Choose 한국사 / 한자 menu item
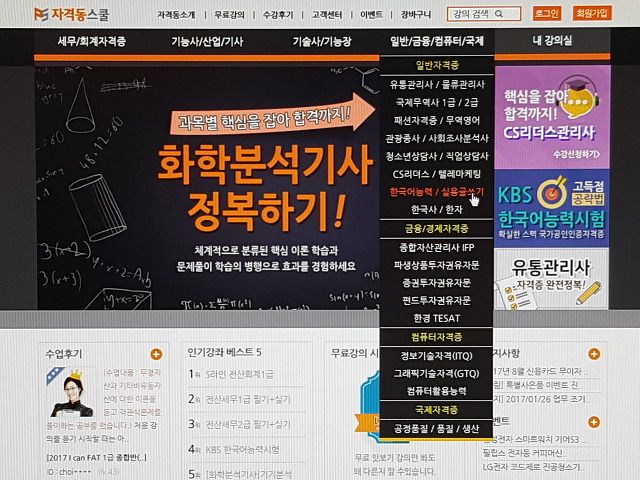The width and height of the screenshot is (640, 480). [437, 209]
